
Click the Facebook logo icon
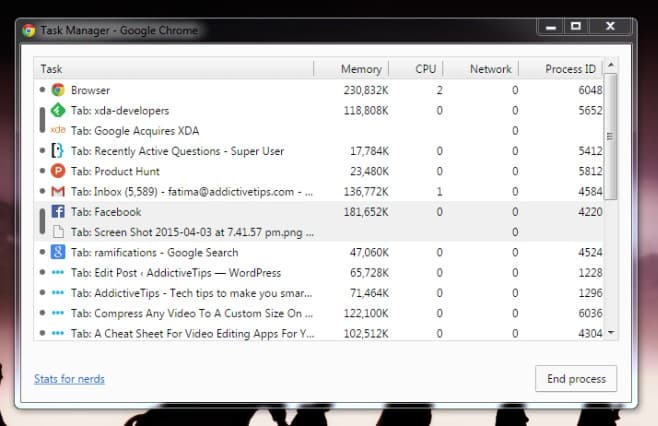point(58,212)
